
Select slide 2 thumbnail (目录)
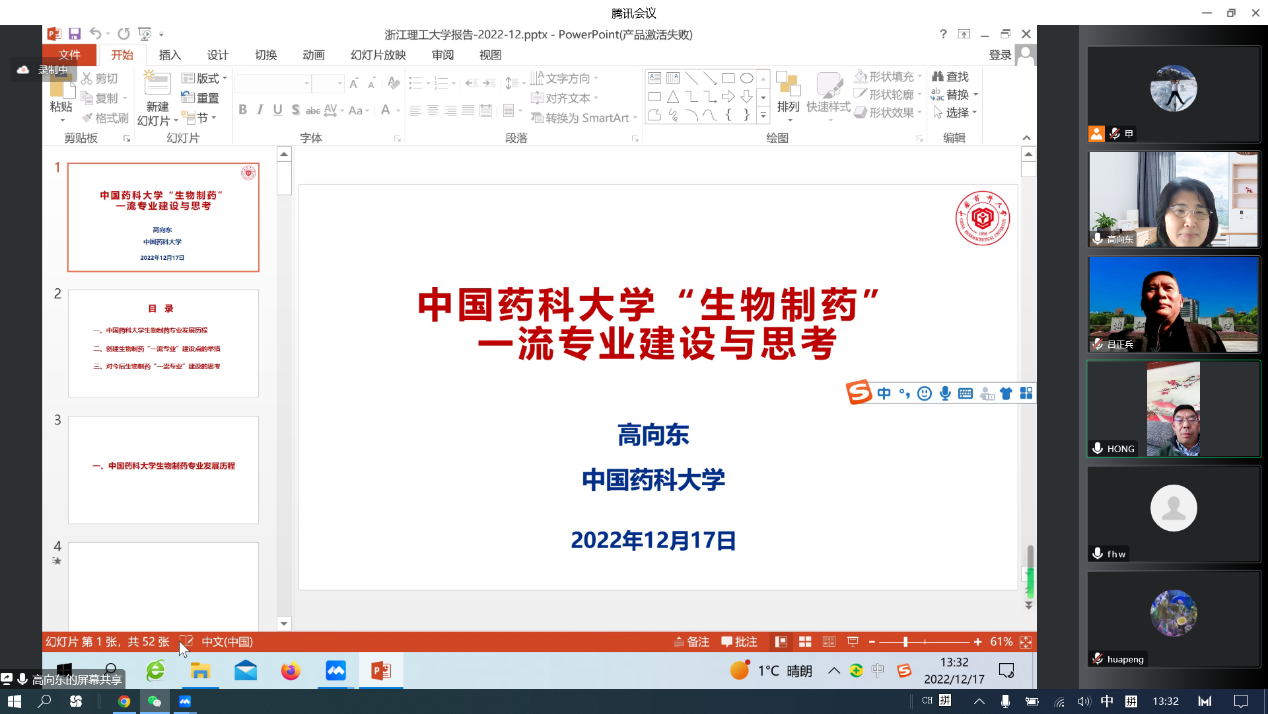(x=163, y=343)
